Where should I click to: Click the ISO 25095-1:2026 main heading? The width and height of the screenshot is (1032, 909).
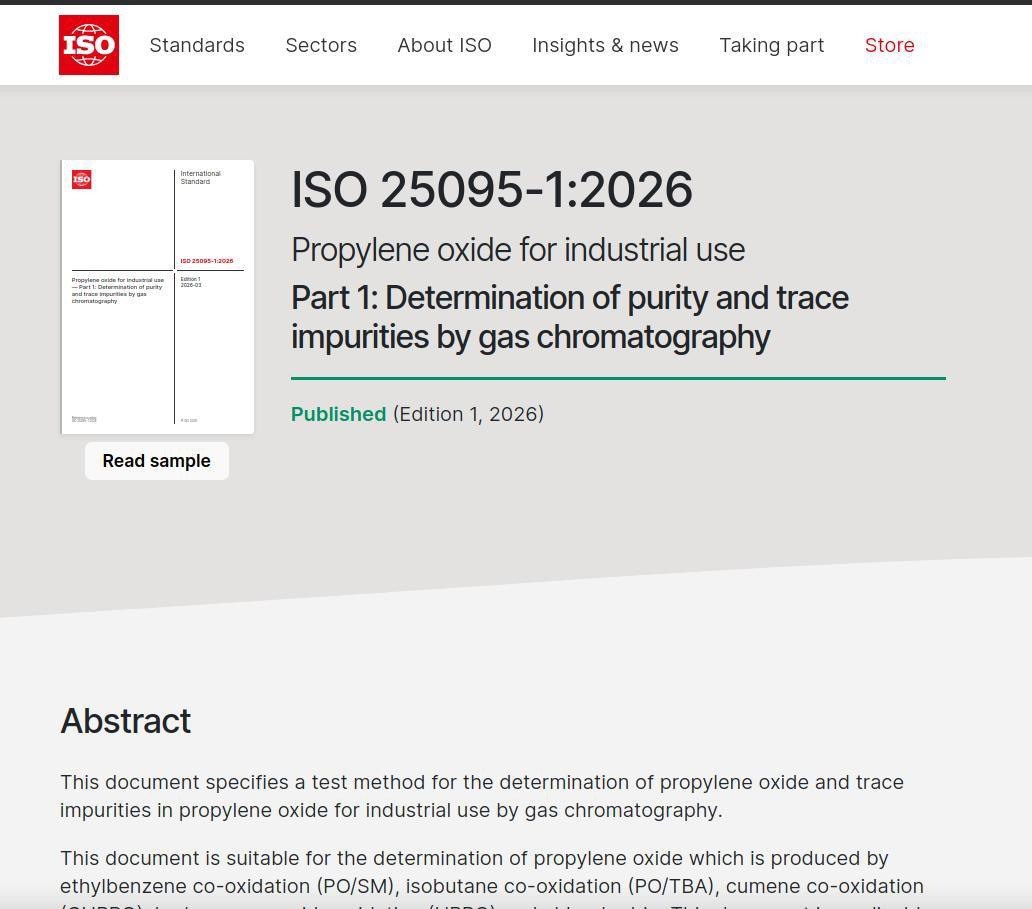click(x=492, y=190)
